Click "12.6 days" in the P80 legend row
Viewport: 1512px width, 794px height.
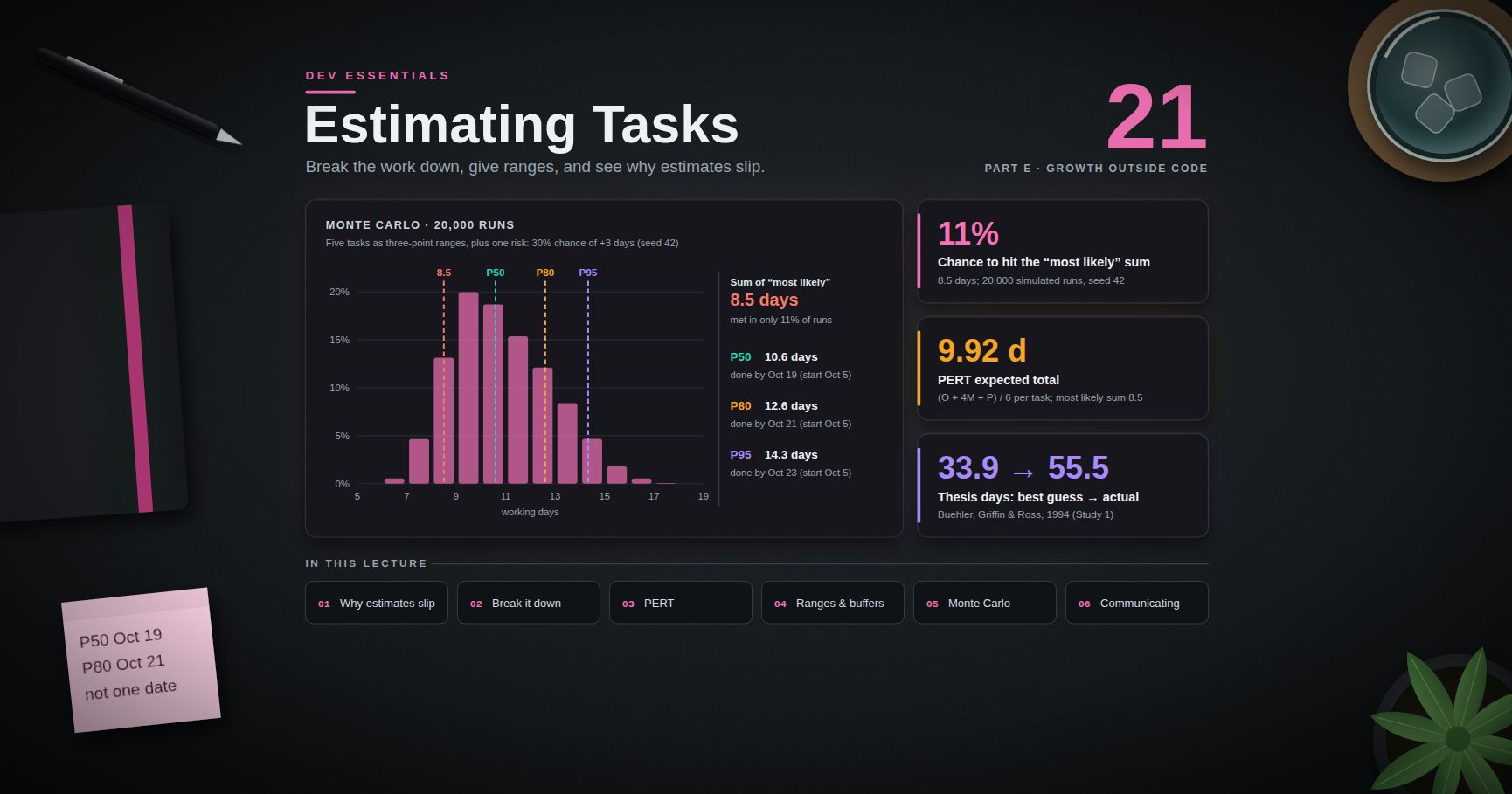[x=791, y=406]
